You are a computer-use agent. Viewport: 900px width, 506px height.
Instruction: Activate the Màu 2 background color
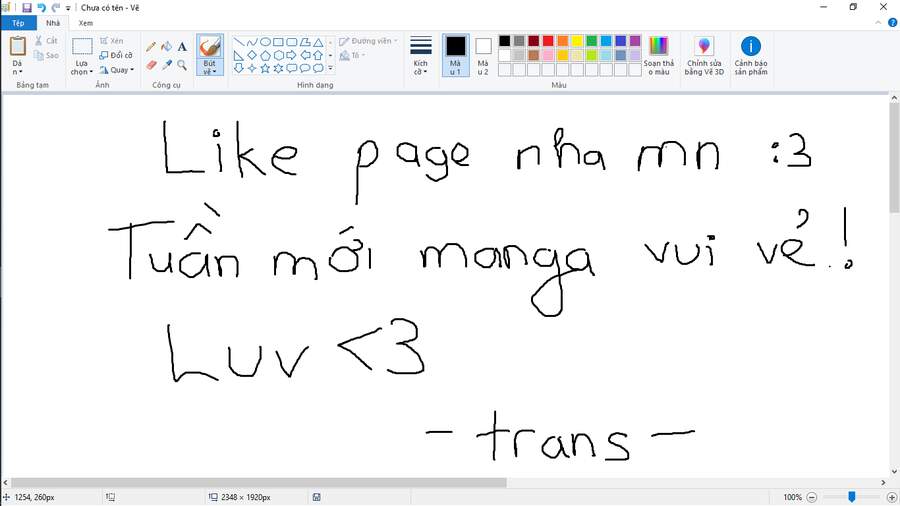483,54
